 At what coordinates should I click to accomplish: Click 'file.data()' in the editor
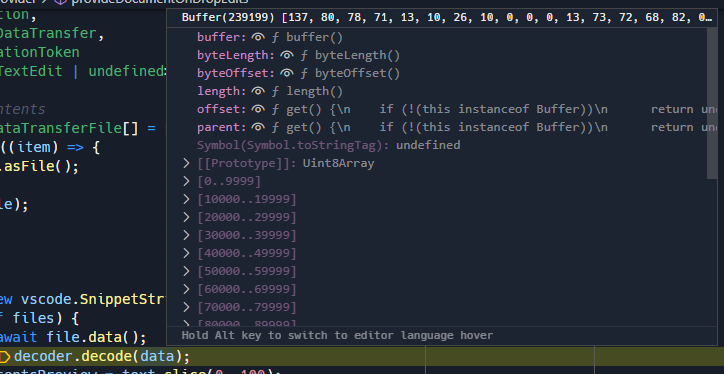[91, 337]
